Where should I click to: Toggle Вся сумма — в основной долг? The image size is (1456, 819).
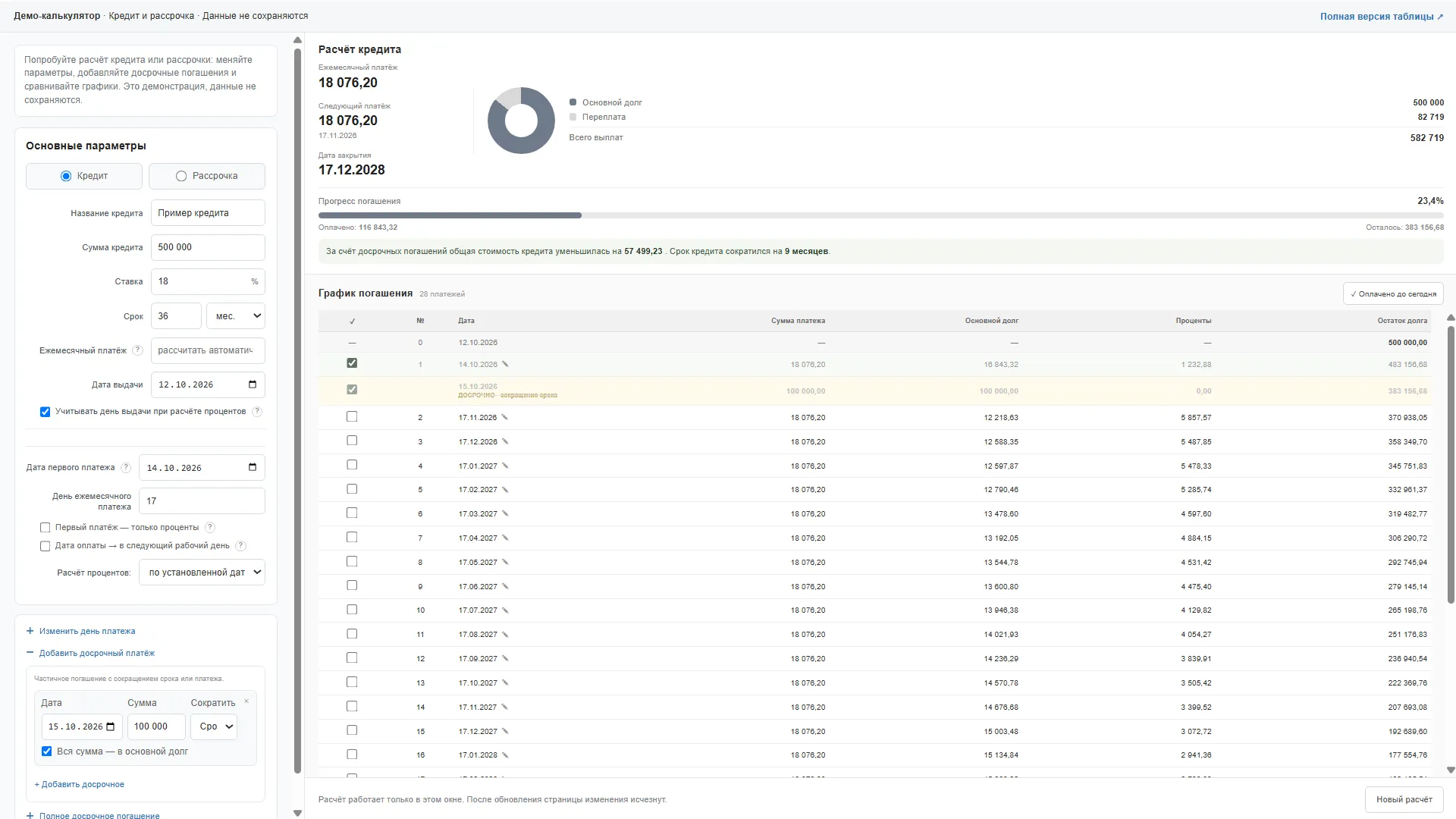(x=47, y=752)
